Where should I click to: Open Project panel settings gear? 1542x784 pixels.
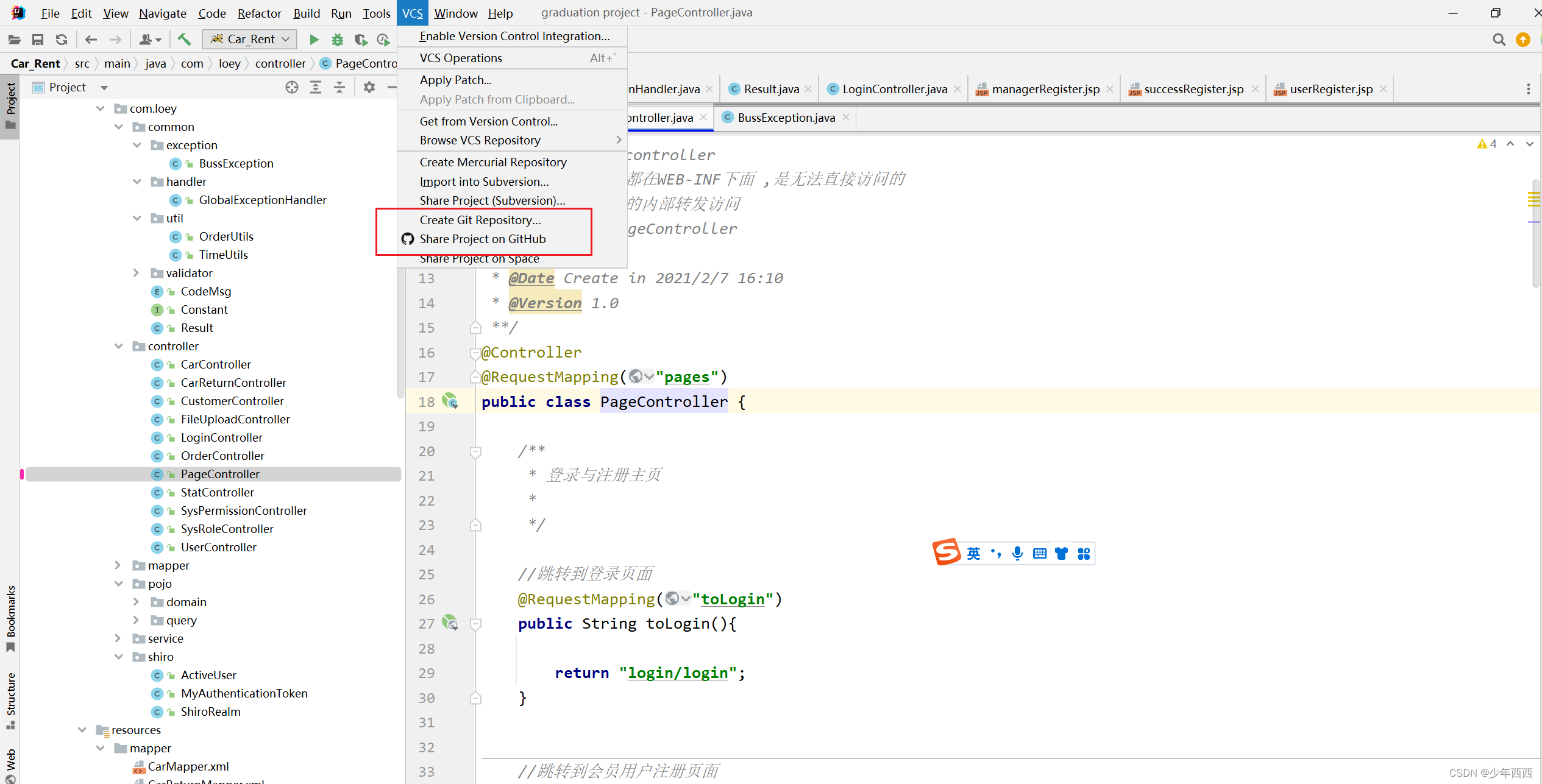(369, 87)
